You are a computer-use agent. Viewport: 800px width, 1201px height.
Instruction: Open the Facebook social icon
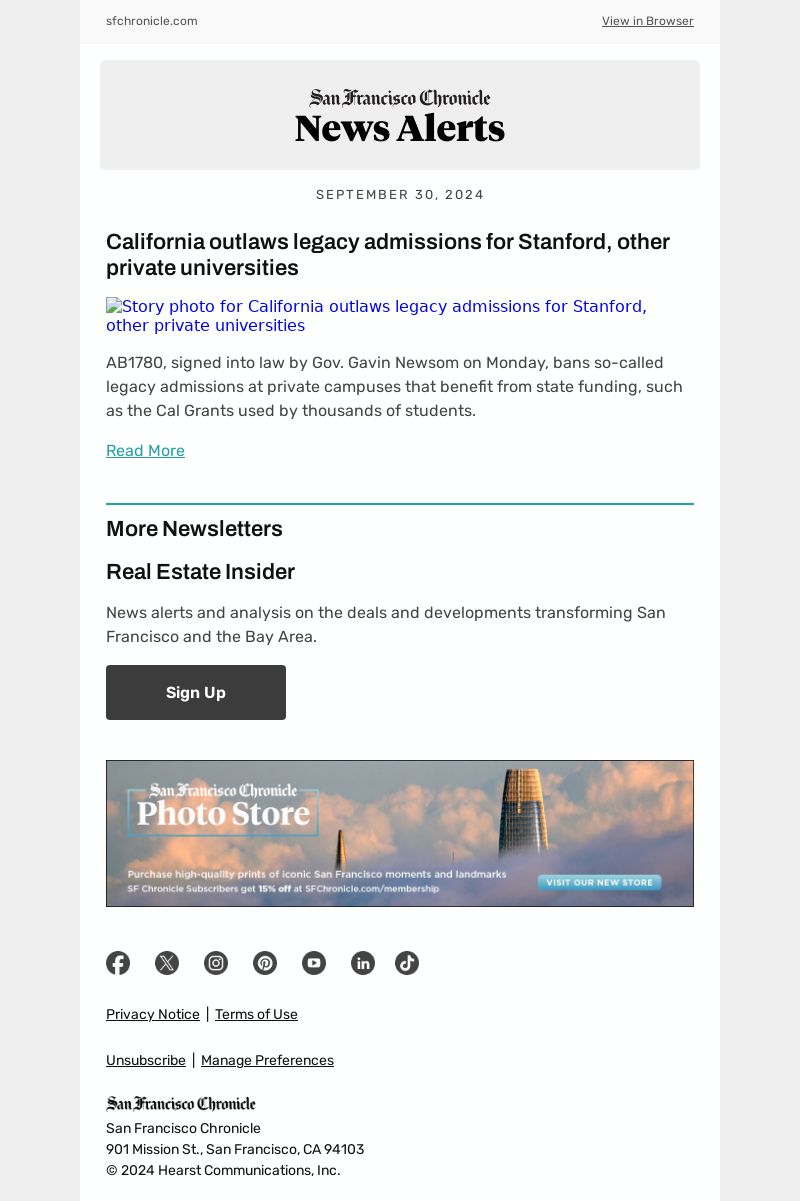tap(118, 963)
